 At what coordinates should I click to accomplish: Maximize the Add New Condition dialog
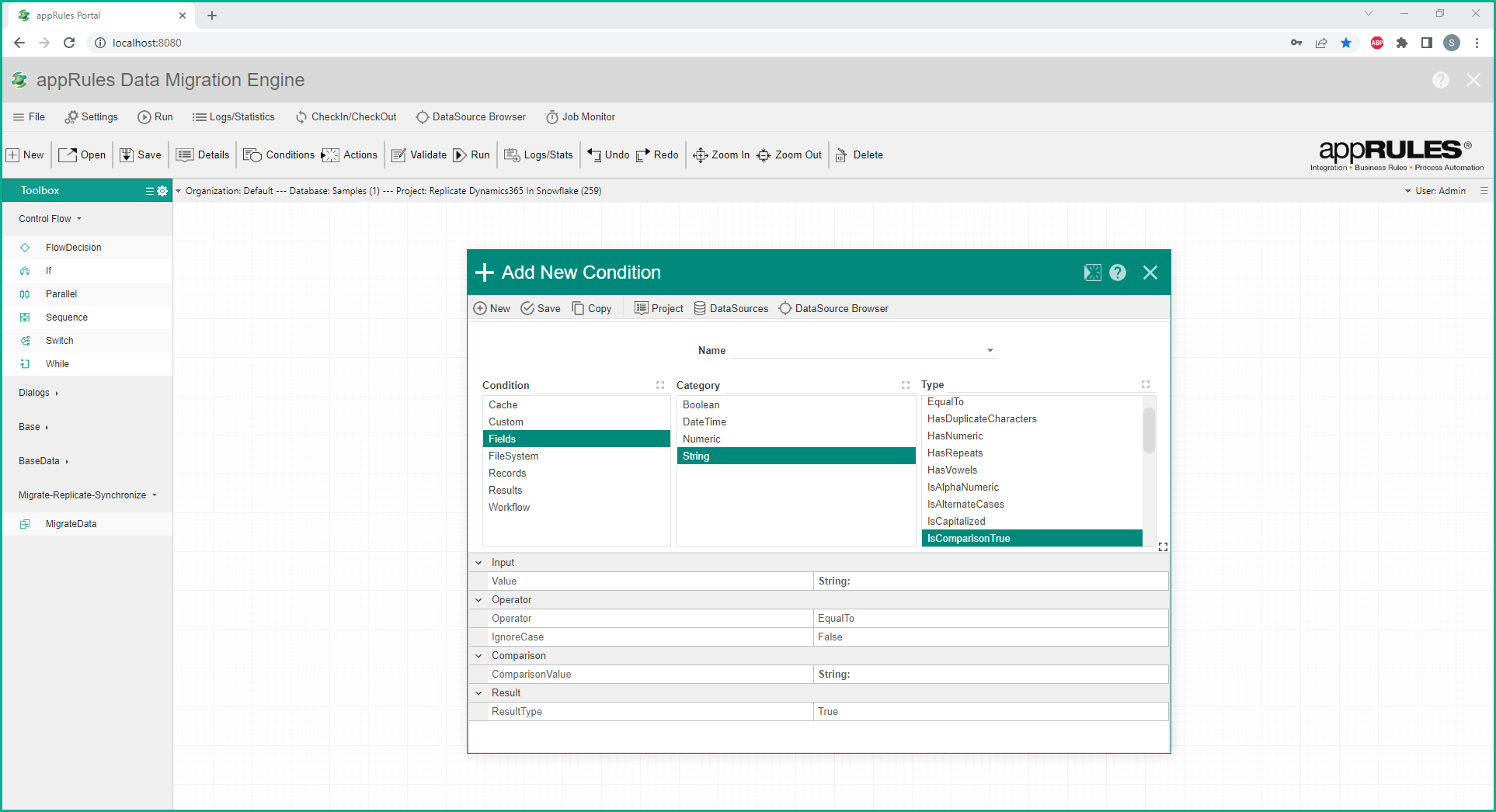(x=1093, y=272)
